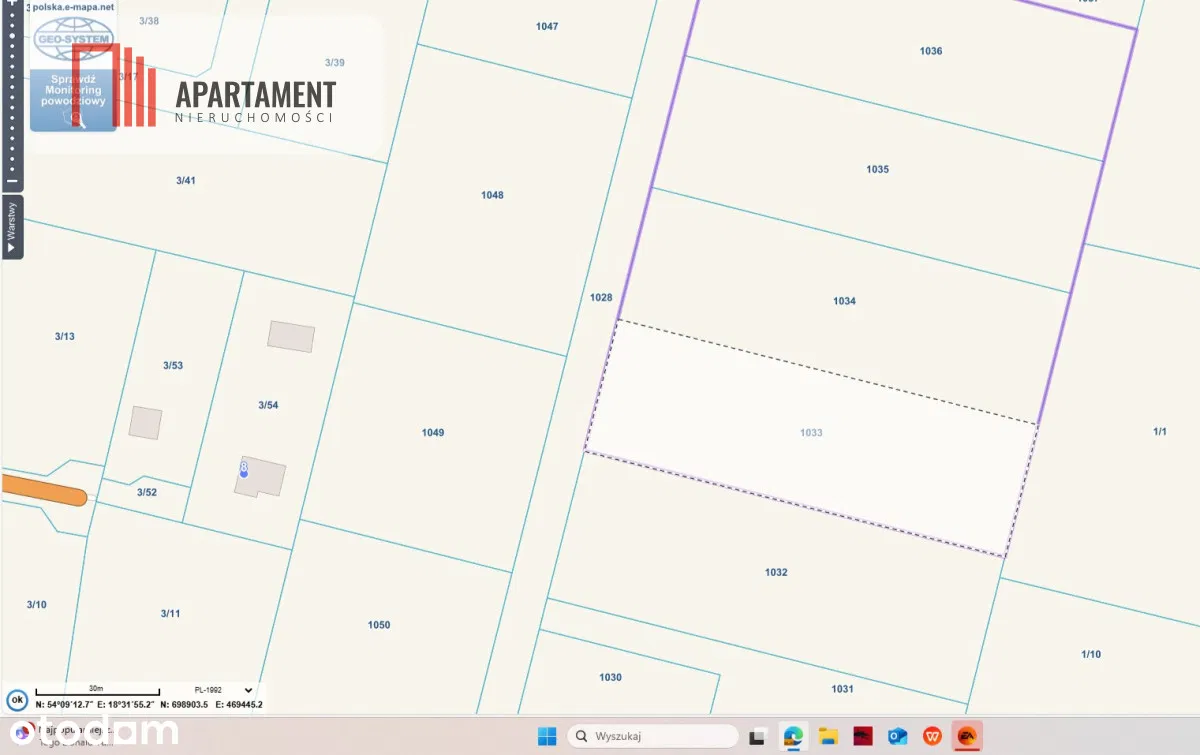Click the zoom out minus button
Image resolution: width=1200 pixels, height=755 pixels.
pos(12,181)
